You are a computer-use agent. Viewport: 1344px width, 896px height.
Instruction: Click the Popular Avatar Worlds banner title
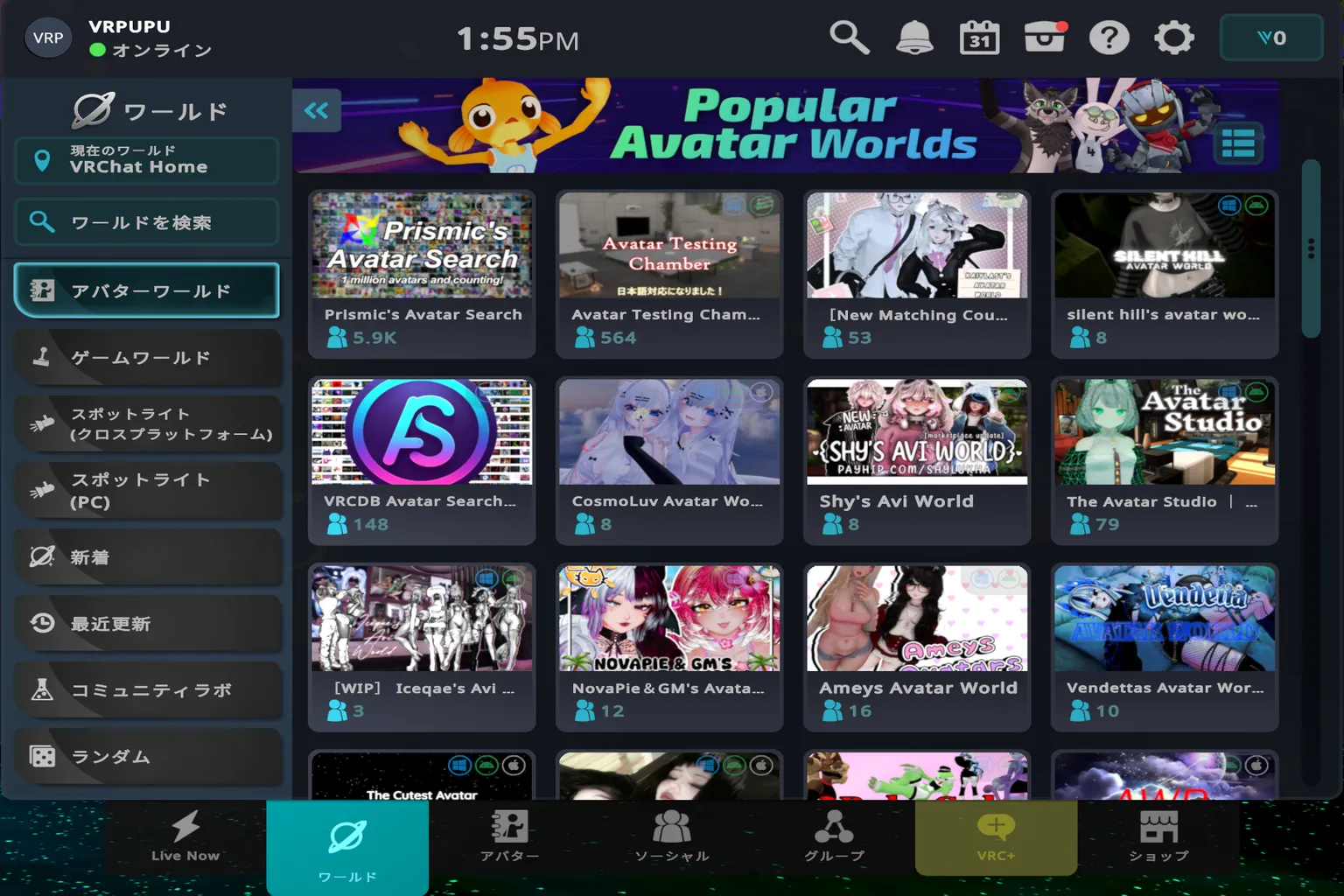793,125
